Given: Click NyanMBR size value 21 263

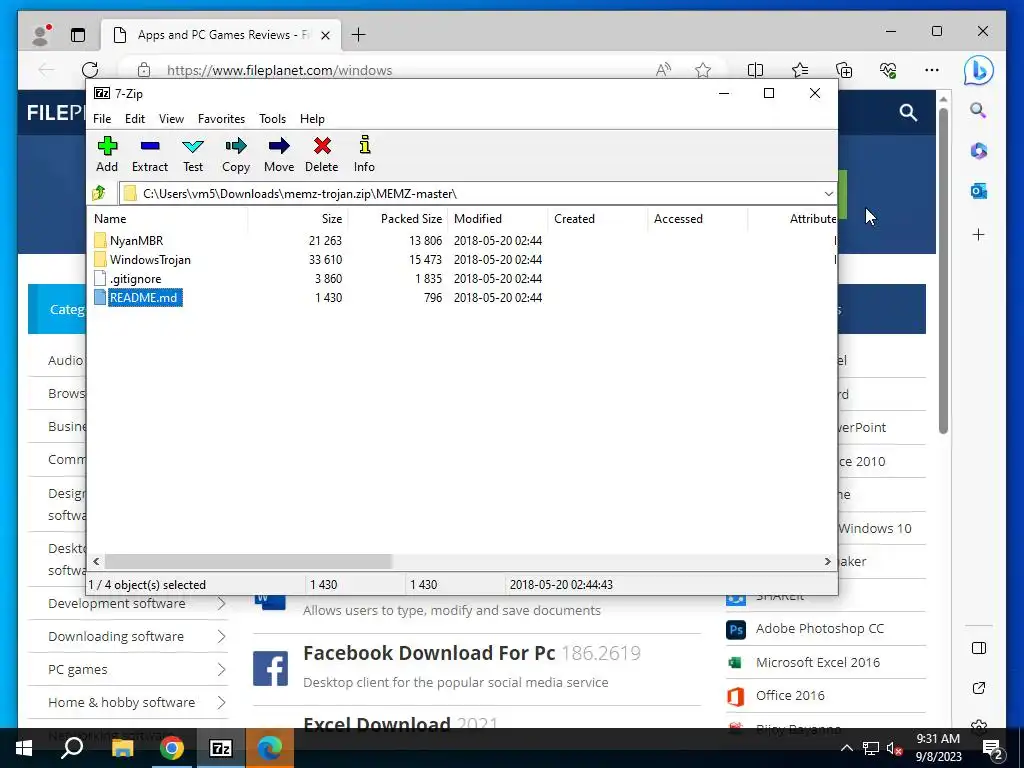Looking at the screenshot, I should point(325,240).
